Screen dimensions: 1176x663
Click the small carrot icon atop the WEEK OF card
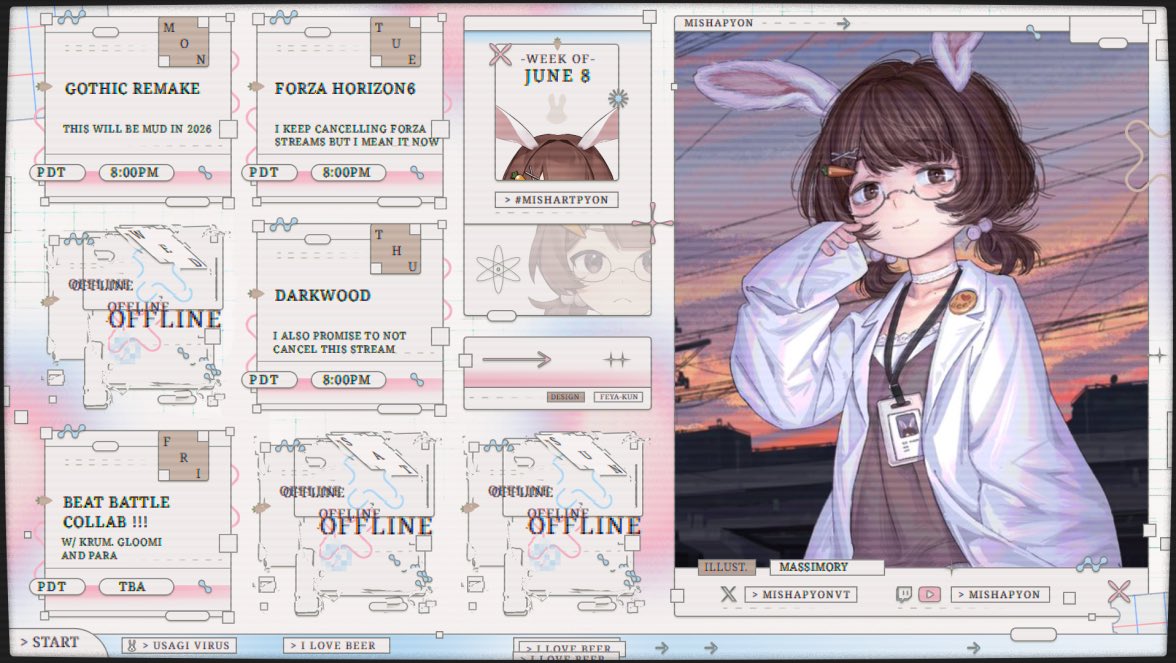(557, 43)
